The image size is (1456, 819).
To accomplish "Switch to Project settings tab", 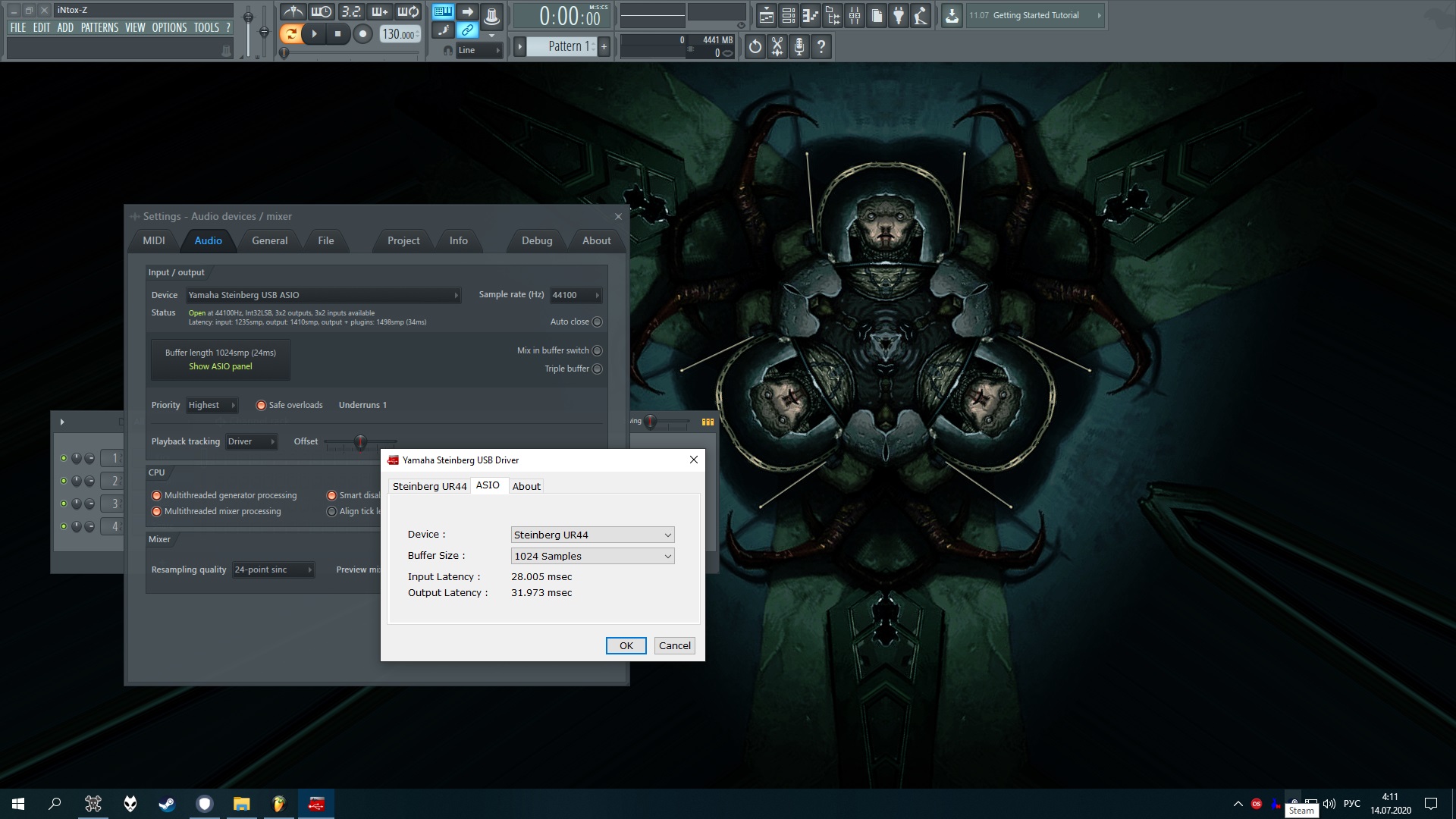I will (403, 240).
